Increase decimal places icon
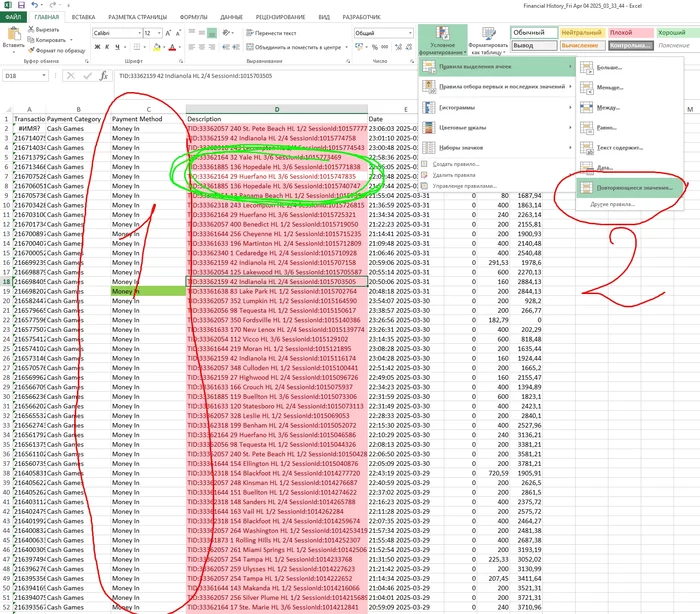The height and width of the screenshot is (614, 700). pyautogui.click(x=399, y=47)
